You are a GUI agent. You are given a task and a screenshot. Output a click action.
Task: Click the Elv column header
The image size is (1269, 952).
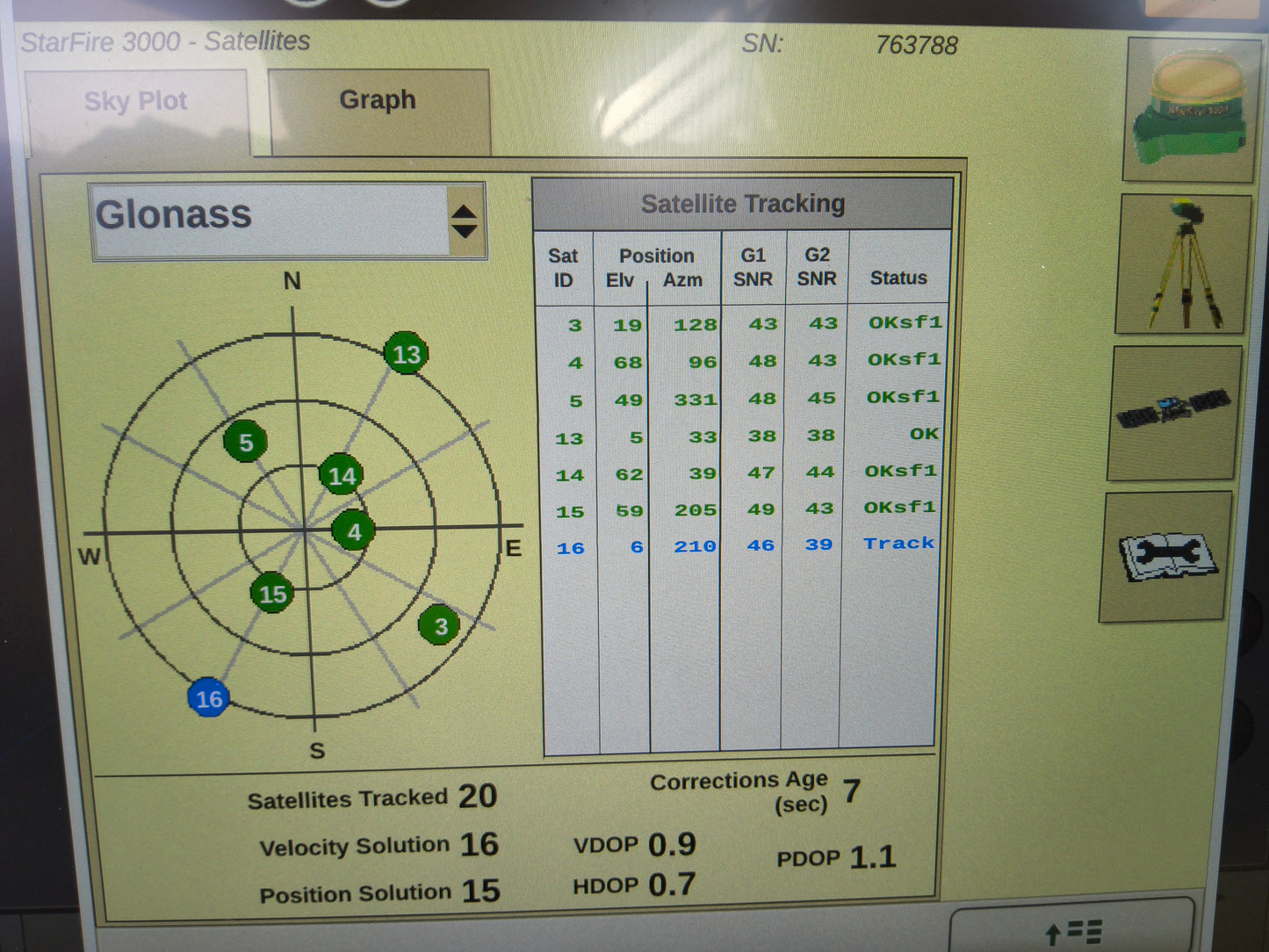click(x=620, y=280)
